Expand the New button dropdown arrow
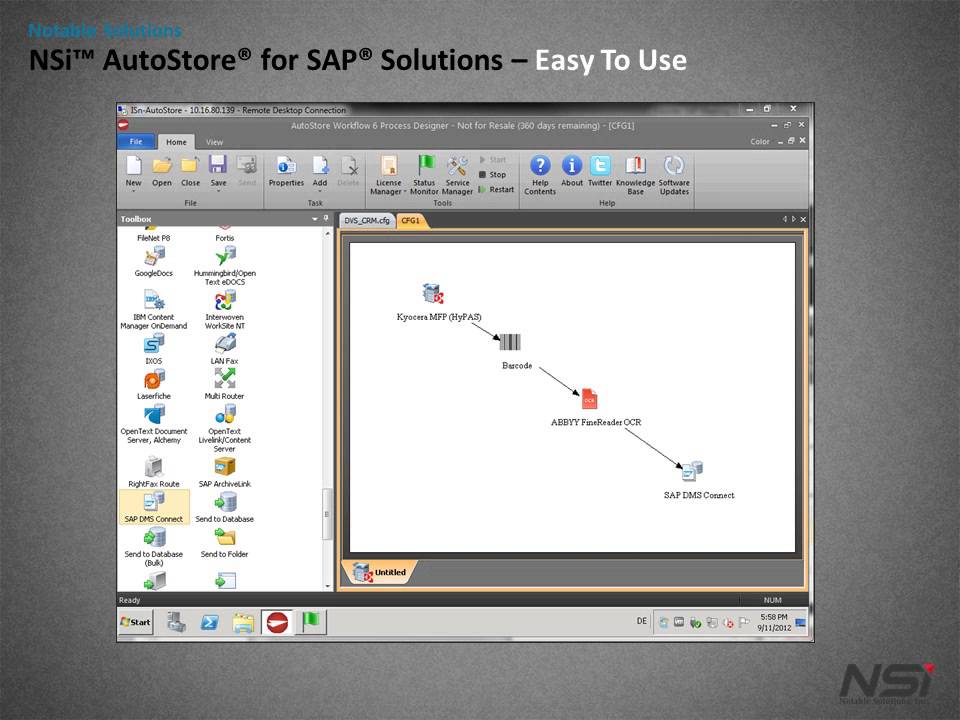Image resolution: width=960 pixels, height=720 pixels. pyautogui.click(x=133, y=191)
